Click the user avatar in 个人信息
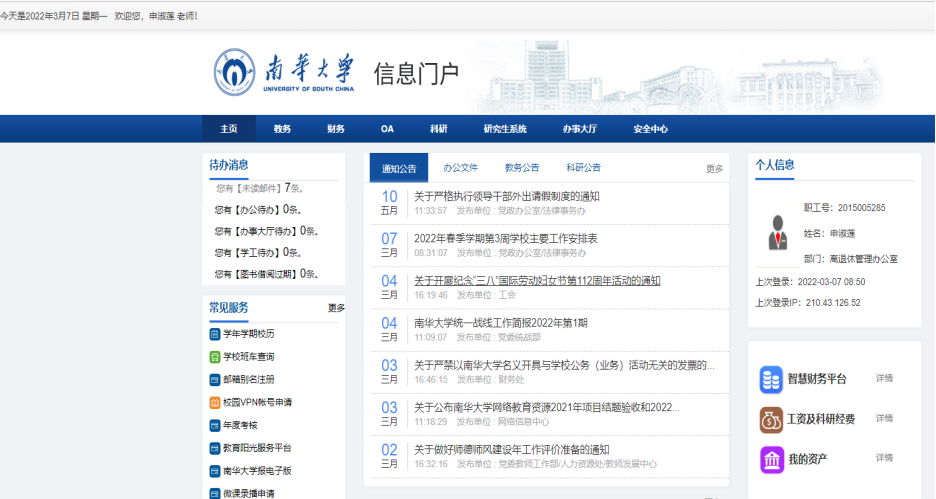 click(777, 232)
